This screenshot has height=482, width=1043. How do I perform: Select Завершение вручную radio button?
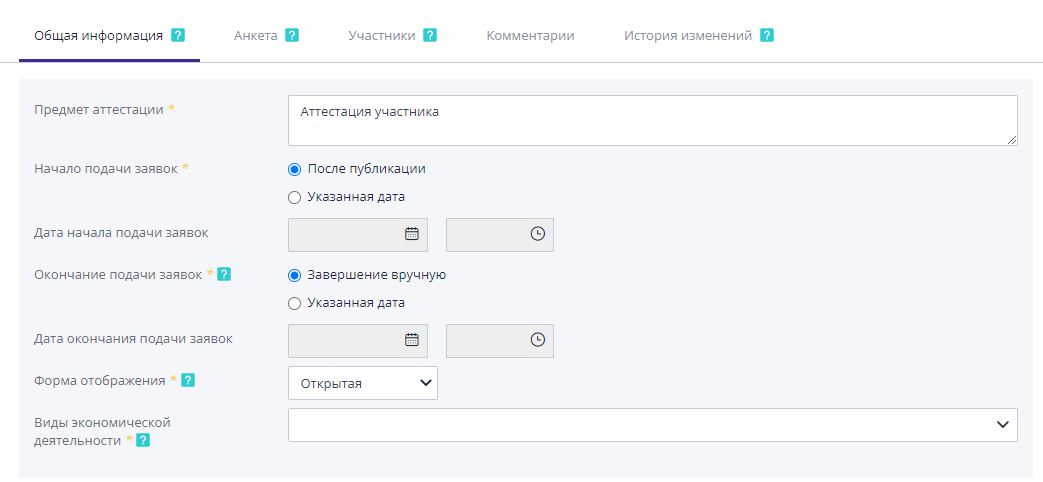[295, 275]
